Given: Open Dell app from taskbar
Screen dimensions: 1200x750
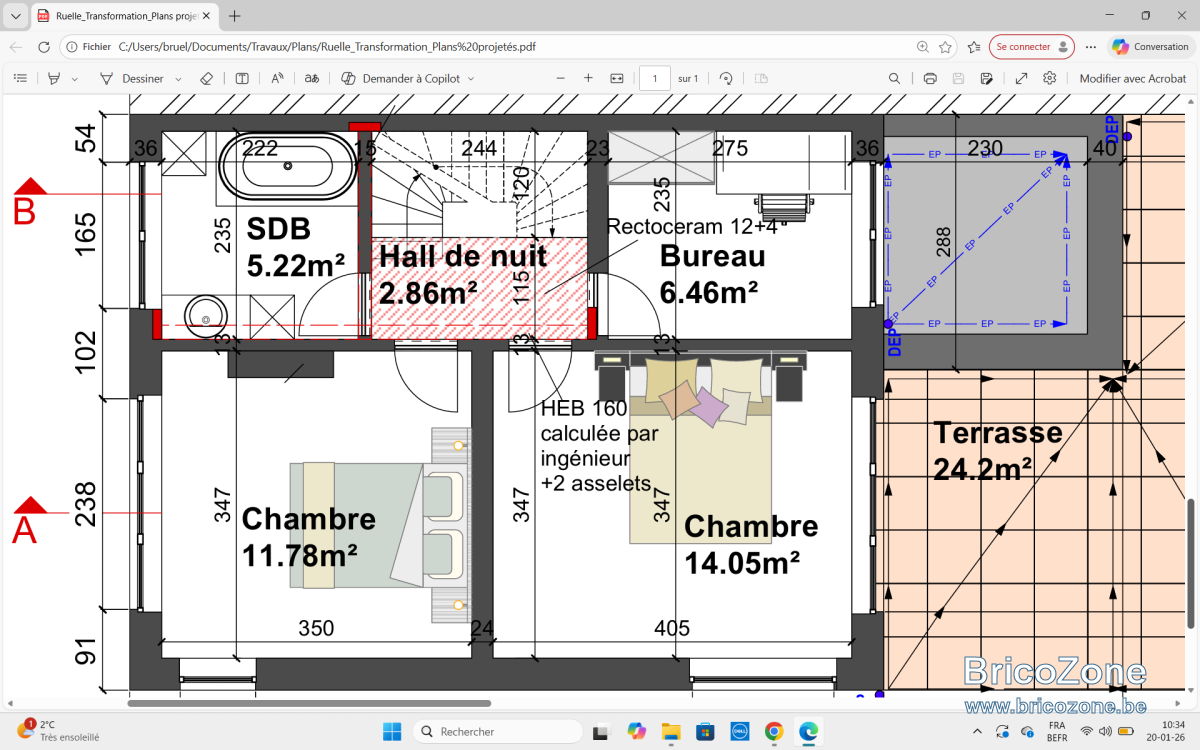Looking at the screenshot, I should point(739,731).
